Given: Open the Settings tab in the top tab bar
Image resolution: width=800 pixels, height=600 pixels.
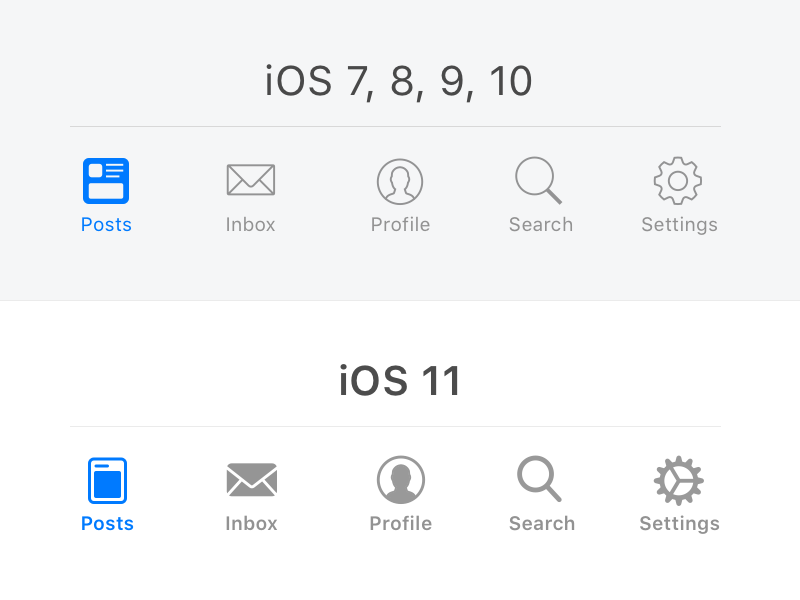Looking at the screenshot, I should (679, 224).
